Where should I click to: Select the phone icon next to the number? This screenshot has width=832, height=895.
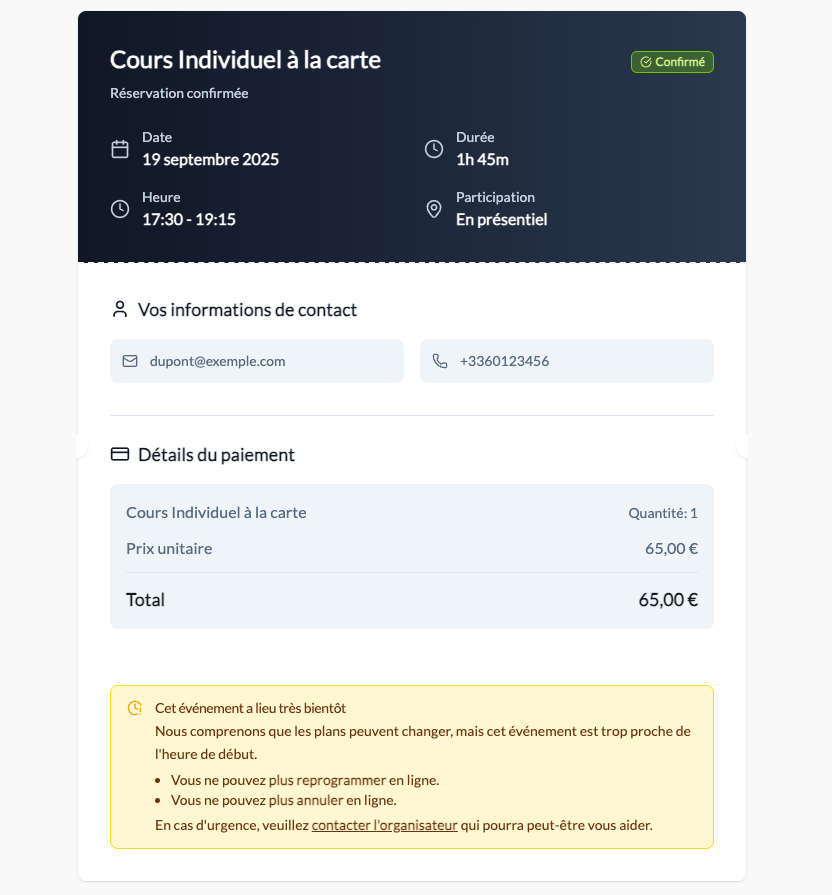coord(440,361)
